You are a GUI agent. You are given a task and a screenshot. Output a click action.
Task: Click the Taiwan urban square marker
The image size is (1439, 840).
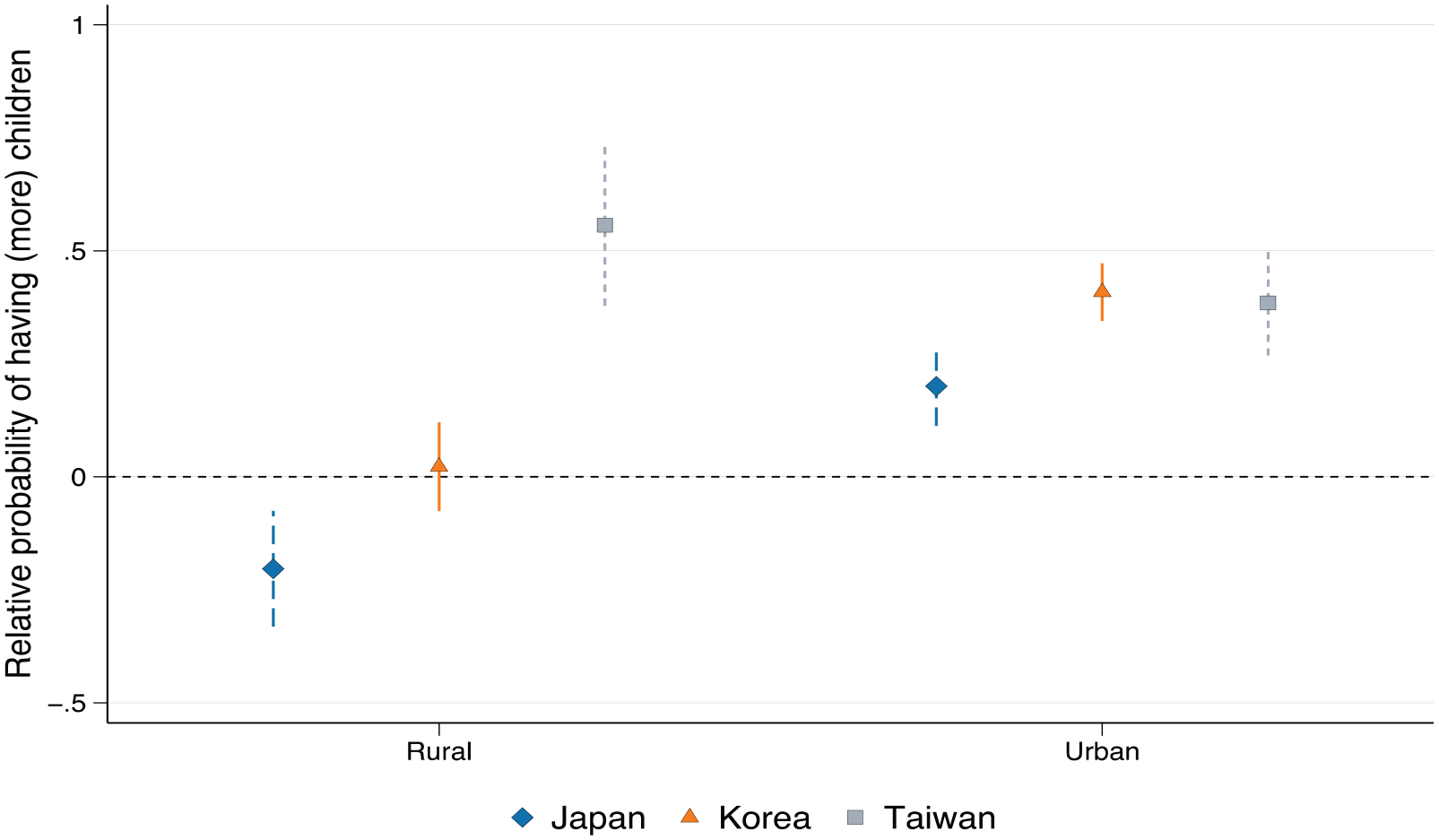tap(1268, 303)
